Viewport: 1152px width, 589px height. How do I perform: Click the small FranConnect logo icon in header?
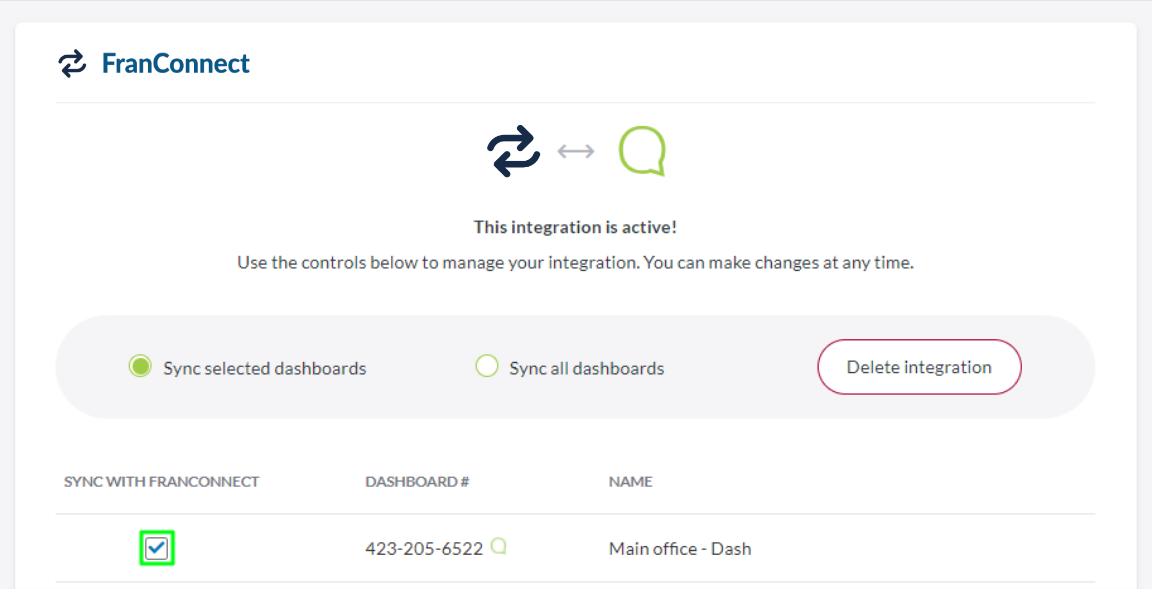[72, 64]
